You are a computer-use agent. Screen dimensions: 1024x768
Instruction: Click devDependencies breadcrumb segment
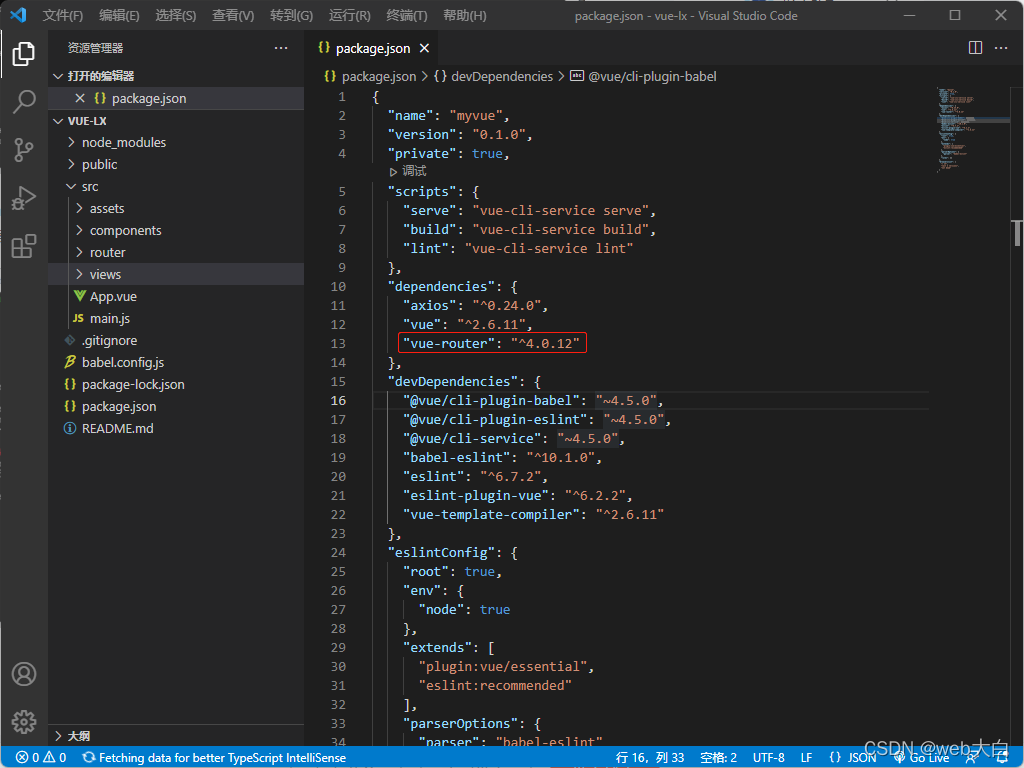click(494, 76)
